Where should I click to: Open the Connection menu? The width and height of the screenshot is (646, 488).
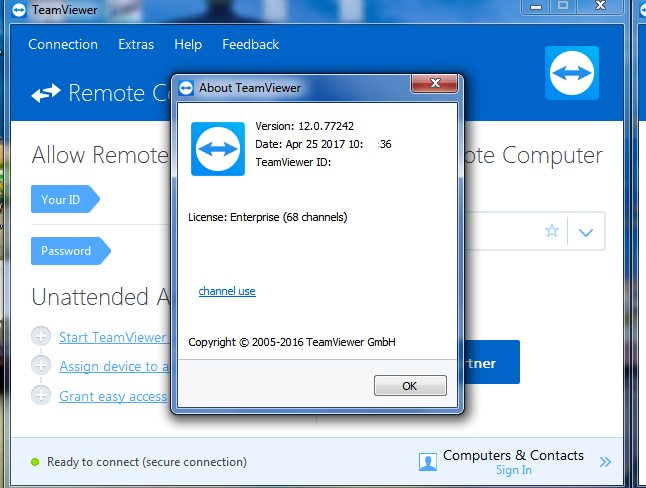click(63, 45)
